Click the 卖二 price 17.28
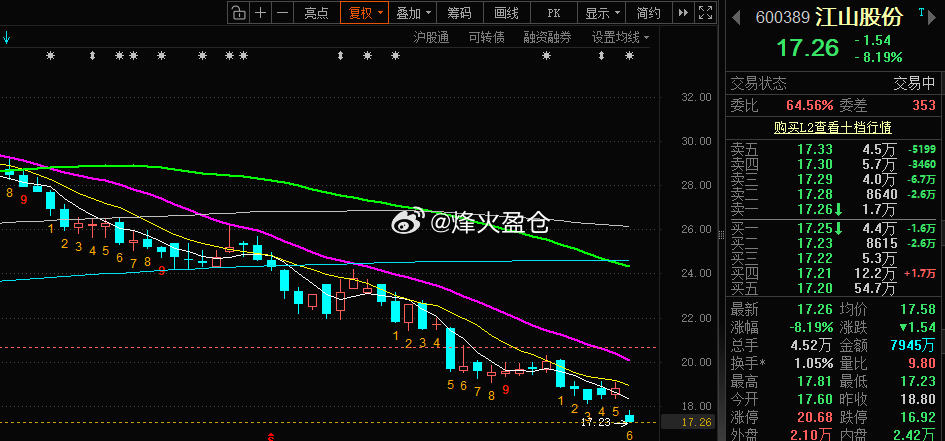Viewport: 945px width, 441px height. click(815, 194)
